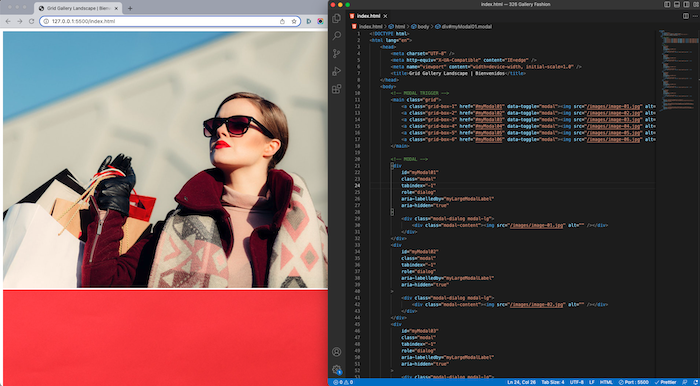Click the Prettier status item
This screenshot has height=386, width=700.
pyautogui.click(x=665, y=382)
